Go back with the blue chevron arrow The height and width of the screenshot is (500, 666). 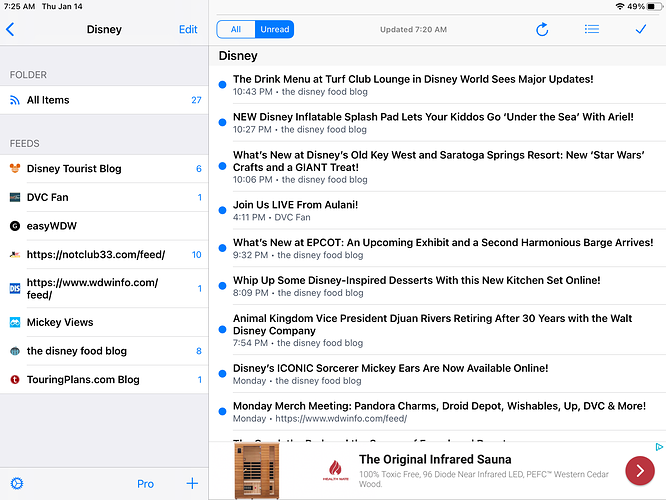(x=10, y=29)
